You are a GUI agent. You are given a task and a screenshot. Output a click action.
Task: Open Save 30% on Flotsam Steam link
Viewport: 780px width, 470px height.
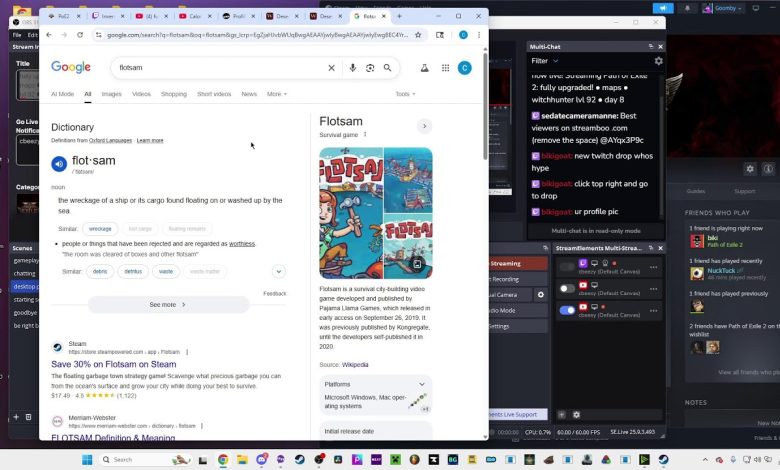(113, 364)
